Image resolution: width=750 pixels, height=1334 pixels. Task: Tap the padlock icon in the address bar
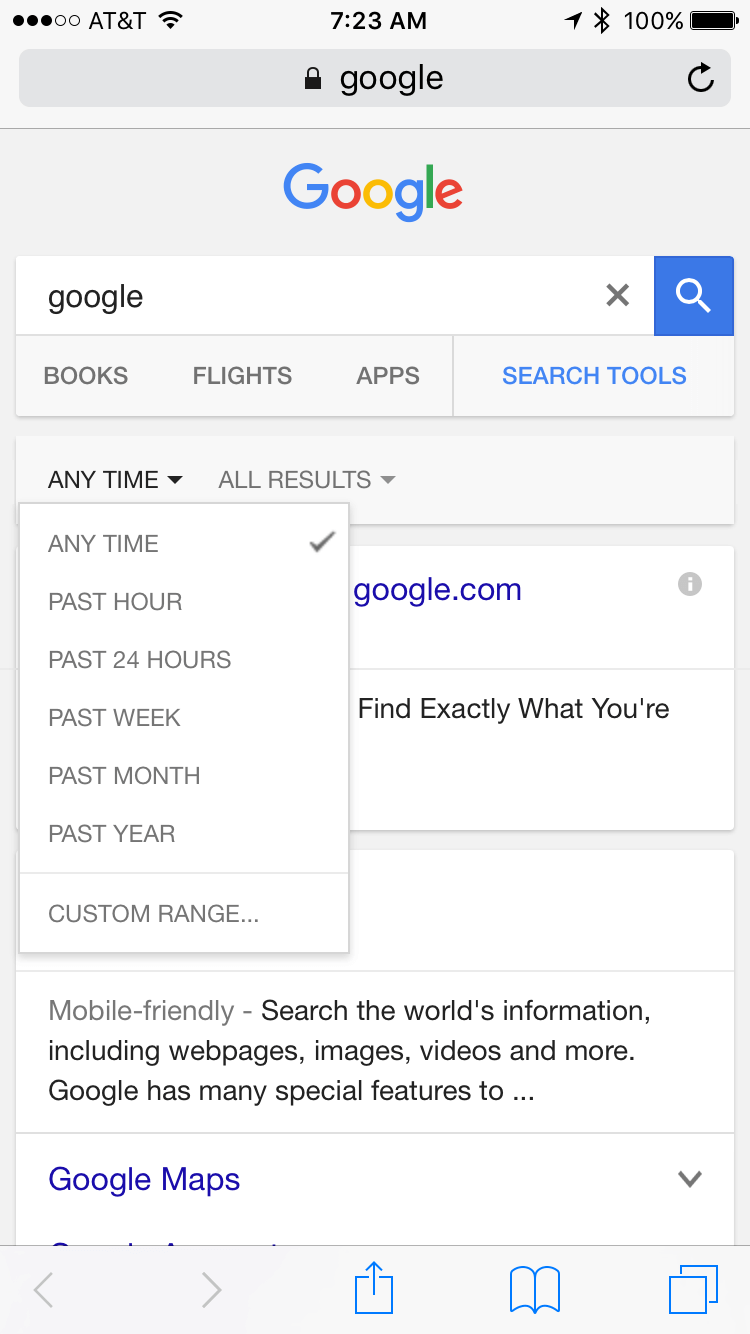(311, 77)
